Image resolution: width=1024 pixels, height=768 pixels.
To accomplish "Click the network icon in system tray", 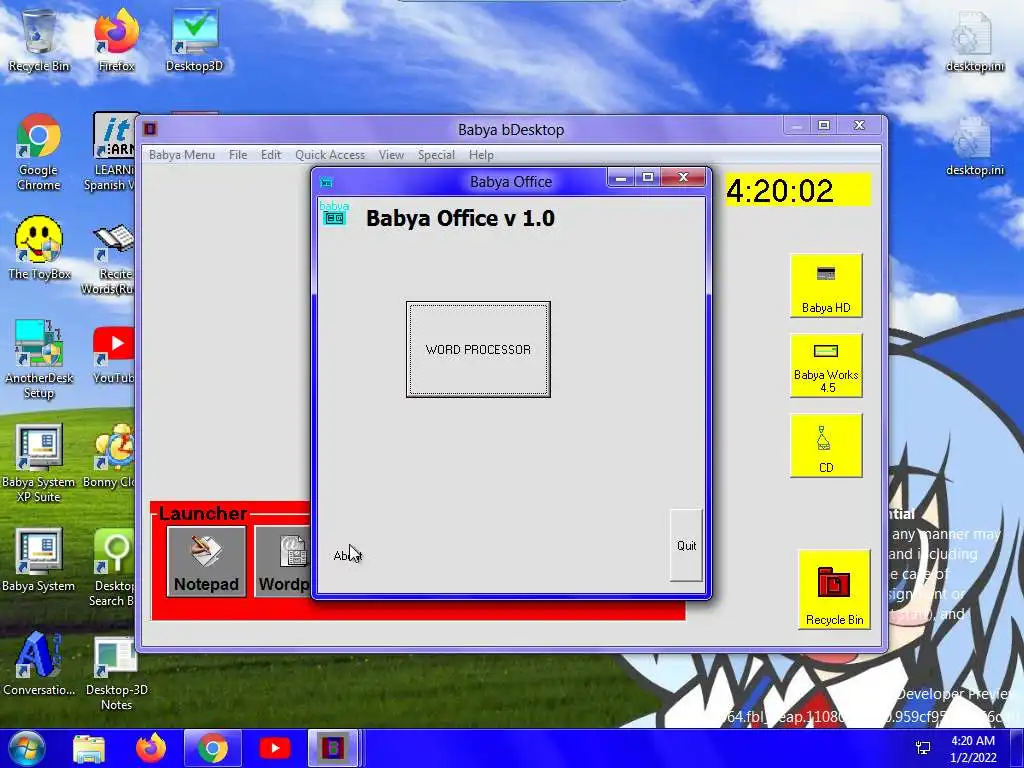I will [x=923, y=748].
